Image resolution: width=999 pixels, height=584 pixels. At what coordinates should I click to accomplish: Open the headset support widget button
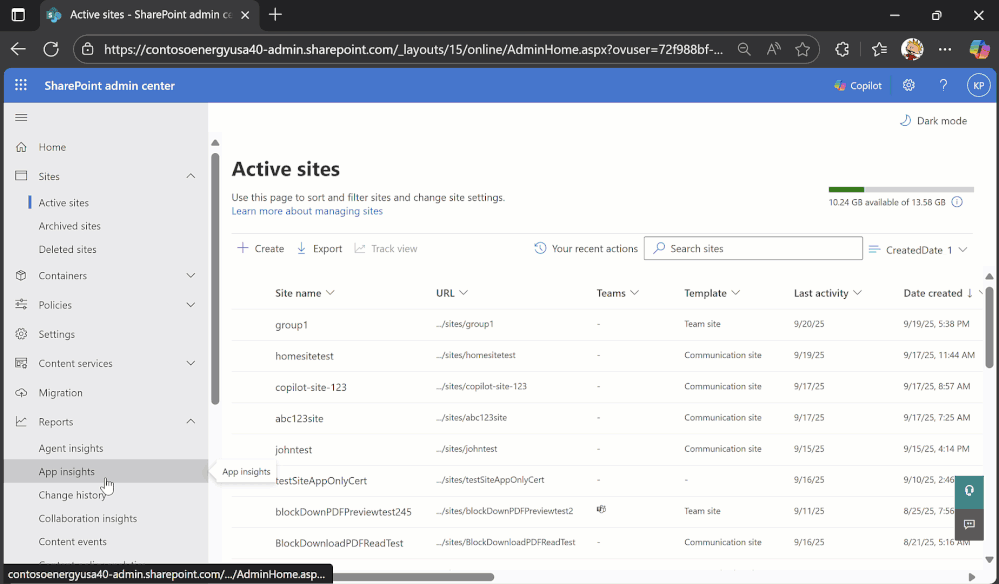click(969, 491)
